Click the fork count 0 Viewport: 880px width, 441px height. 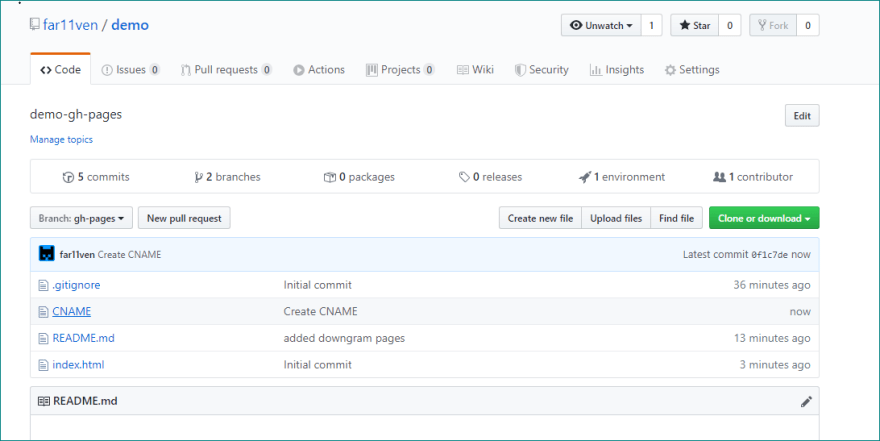coord(808,25)
